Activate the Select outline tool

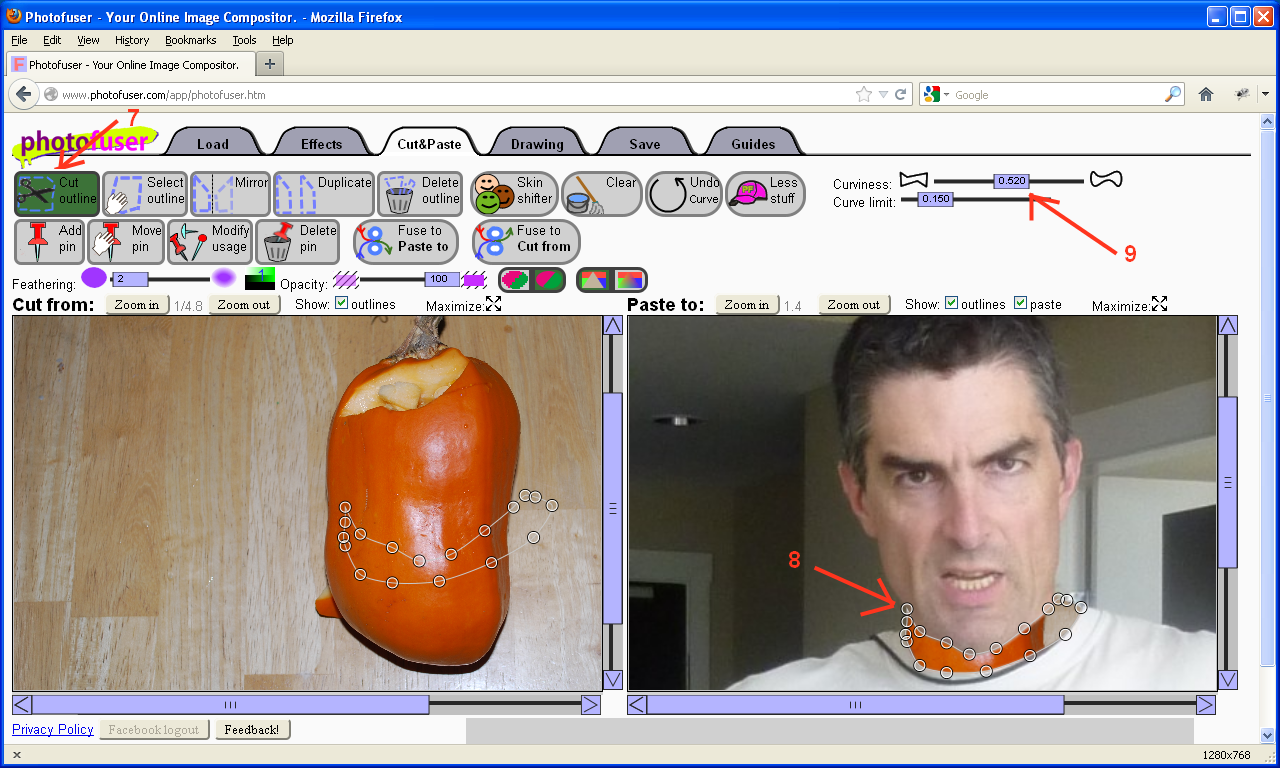click(145, 193)
